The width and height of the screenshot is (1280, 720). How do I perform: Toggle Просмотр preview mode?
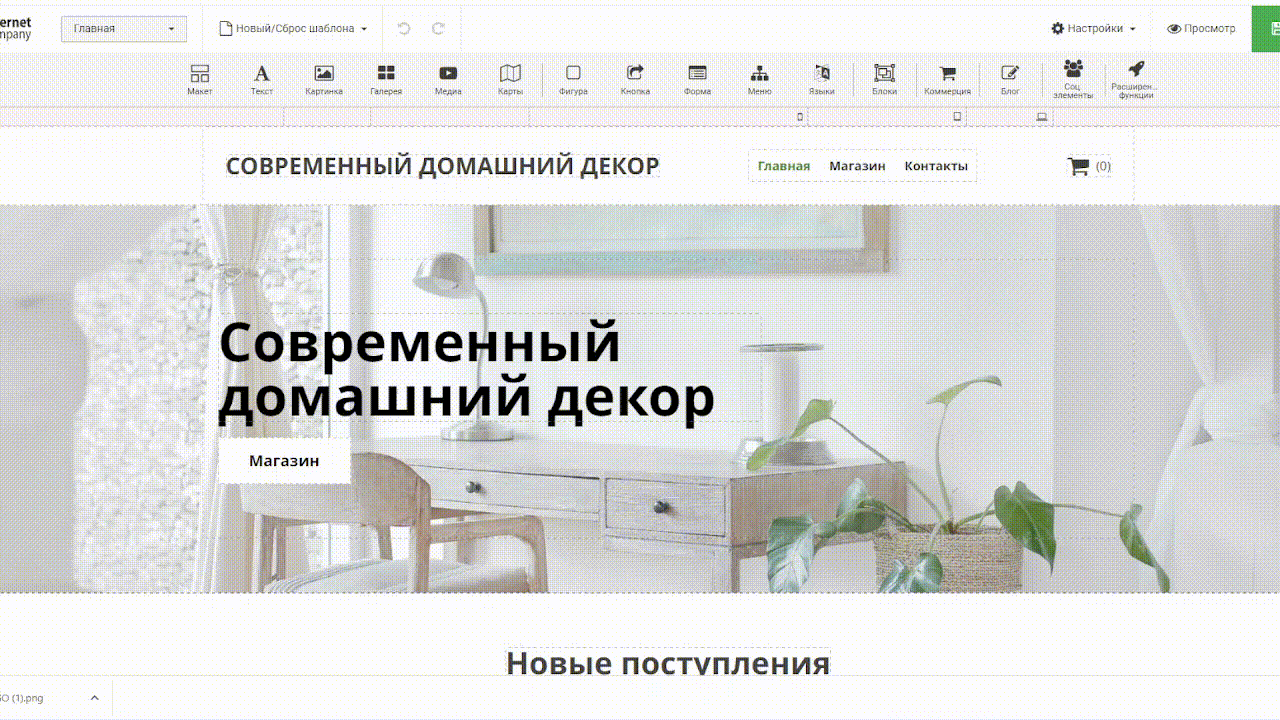(1201, 29)
